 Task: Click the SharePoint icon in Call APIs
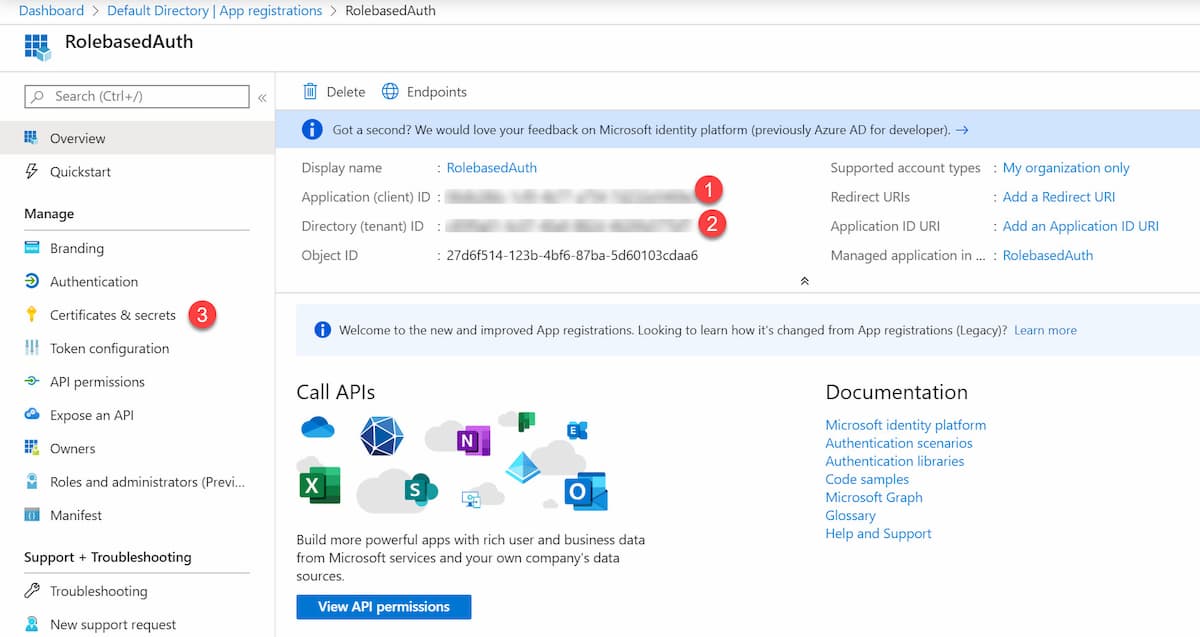420,489
